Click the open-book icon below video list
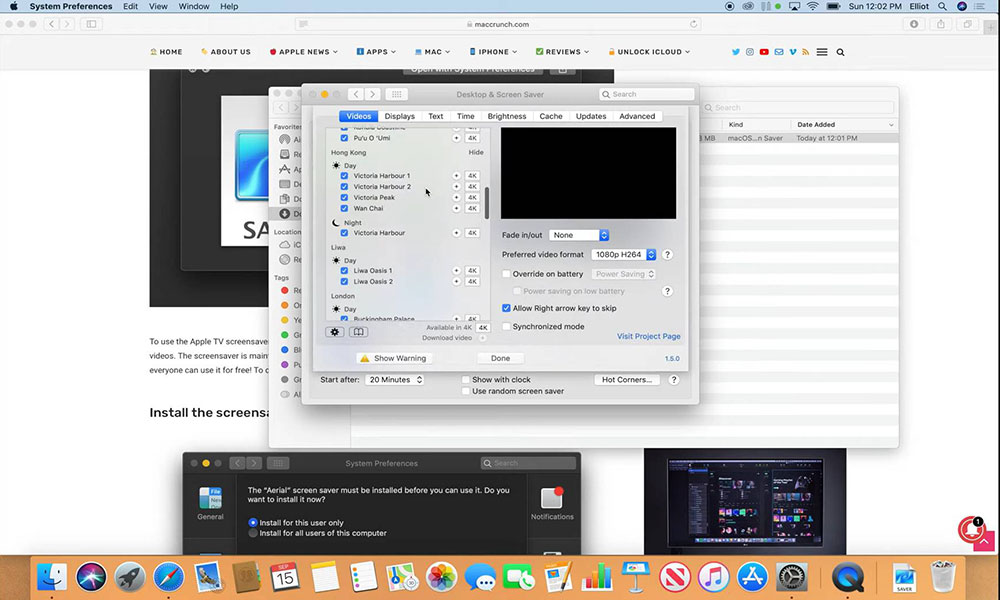Image resolution: width=1000 pixels, height=600 pixels. (x=358, y=332)
